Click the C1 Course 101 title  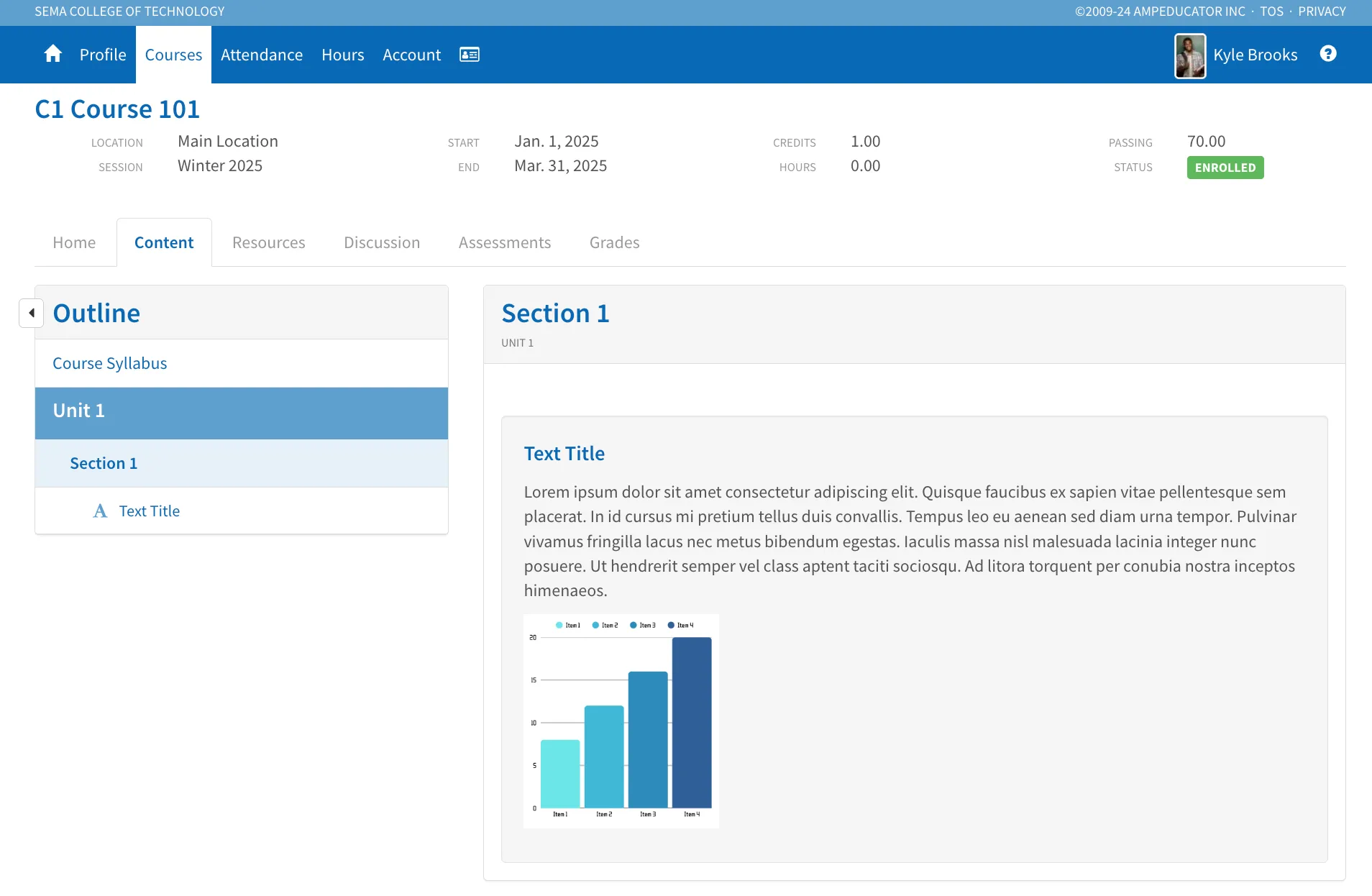coord(117,109)
